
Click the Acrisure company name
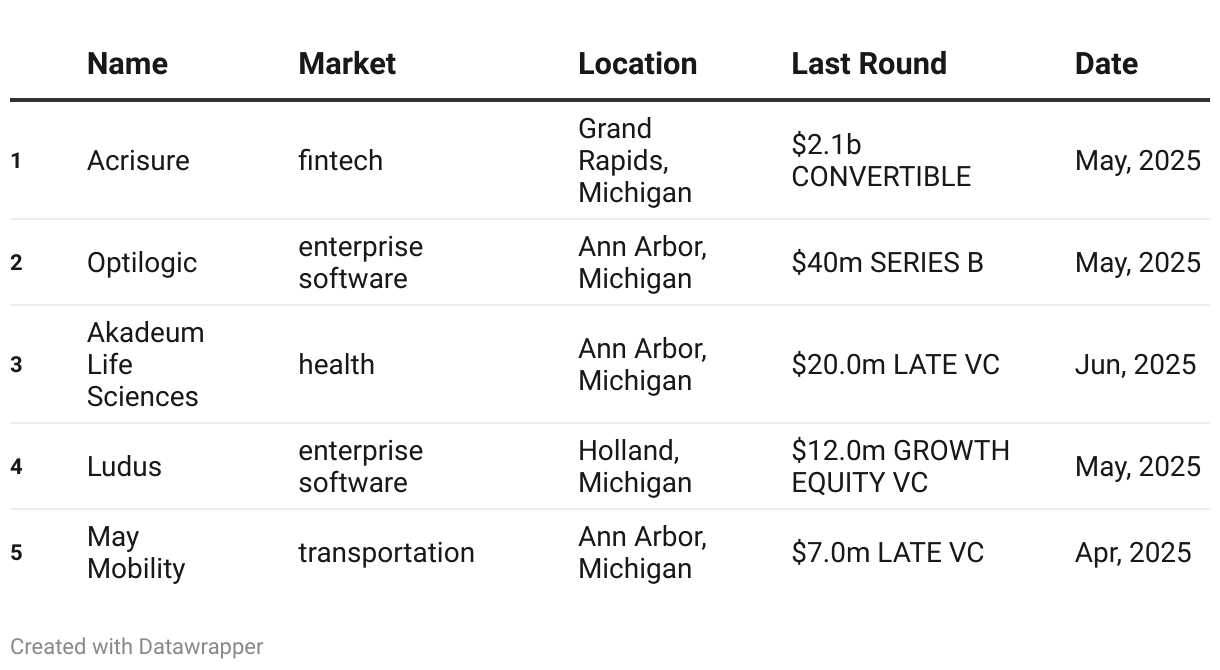138,161
